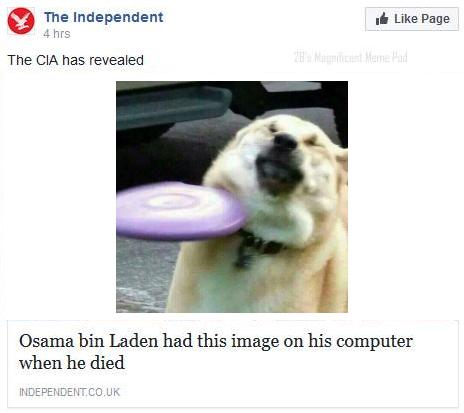Open The Independent page name link
The image size is (464, 413).
tap(104, 17)
